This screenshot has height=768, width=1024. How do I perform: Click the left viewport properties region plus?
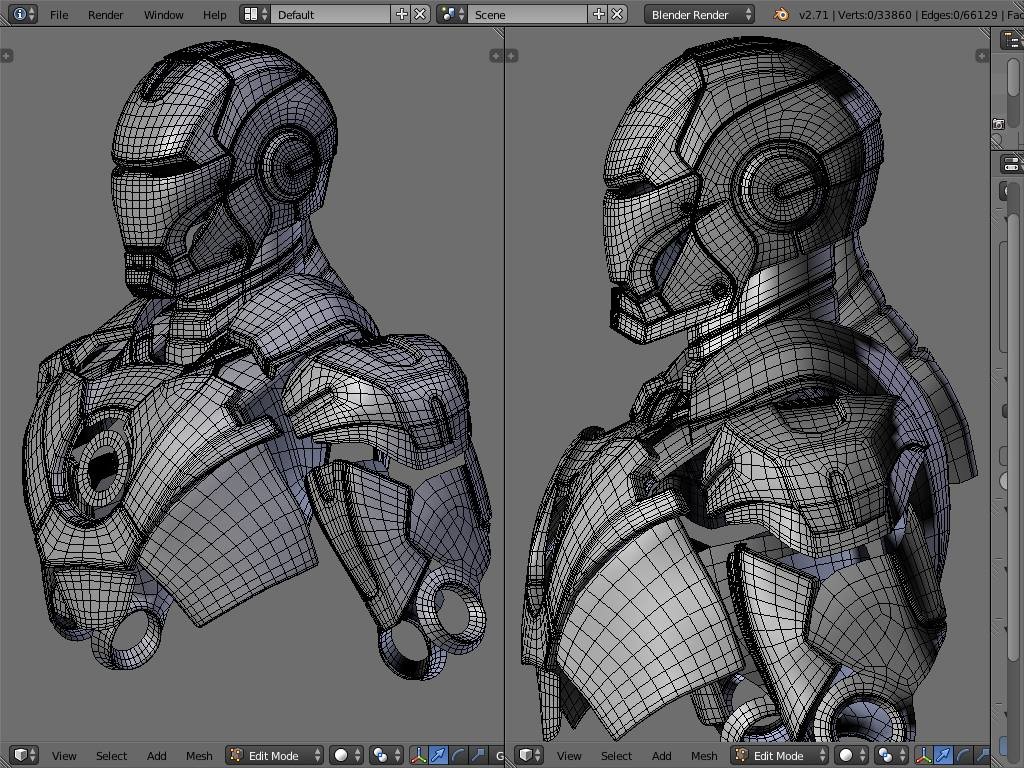[496, 56]
